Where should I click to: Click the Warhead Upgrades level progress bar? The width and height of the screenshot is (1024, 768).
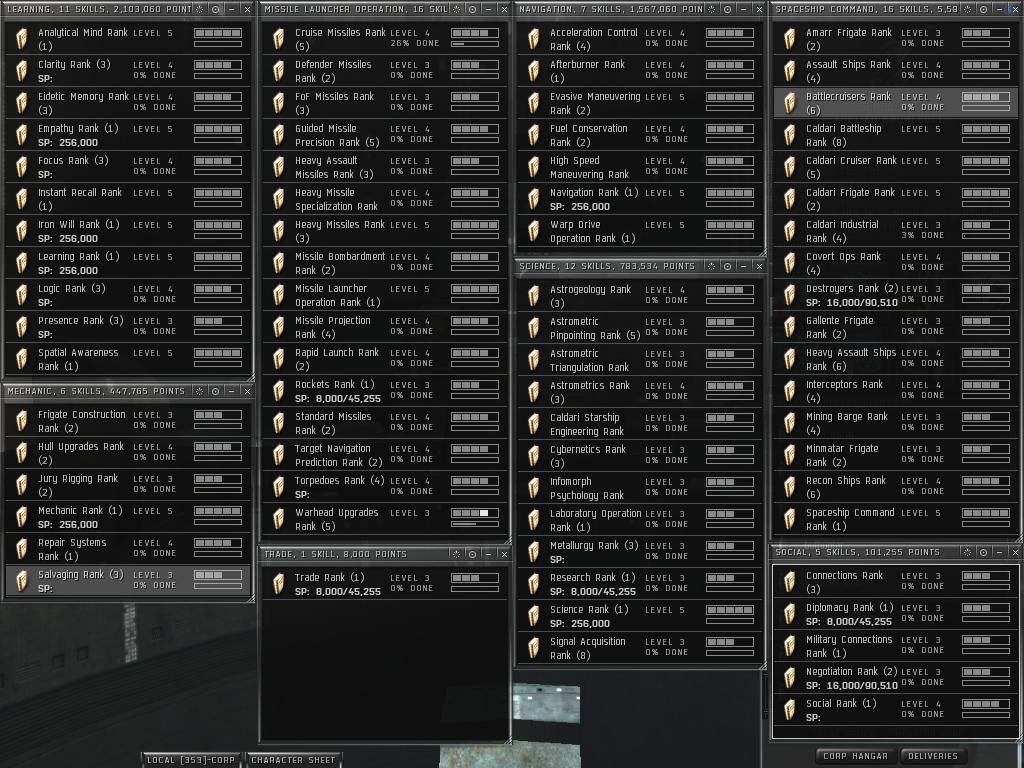click(475, 513)
